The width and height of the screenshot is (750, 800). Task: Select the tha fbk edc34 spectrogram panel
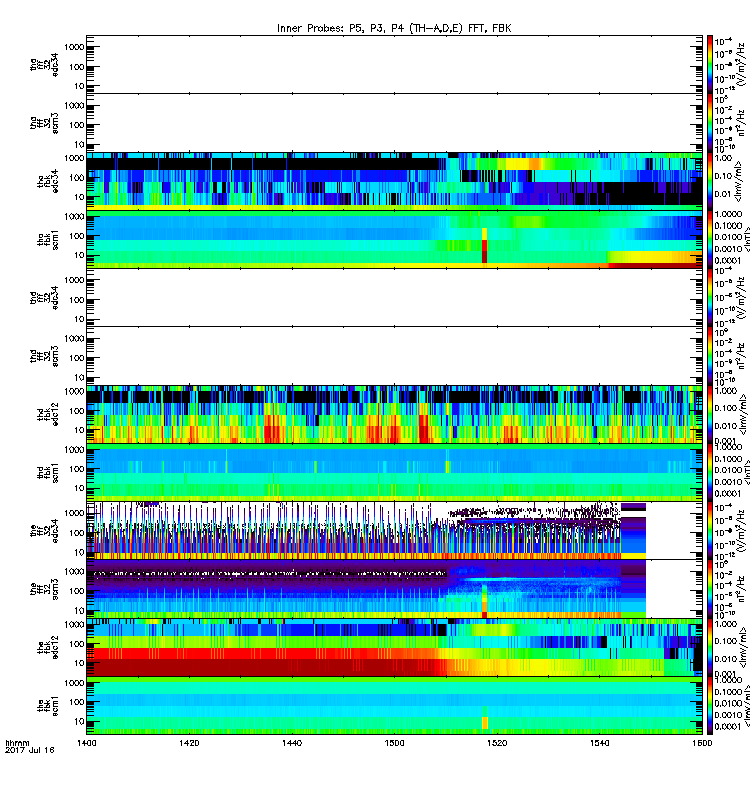[394, 181]
